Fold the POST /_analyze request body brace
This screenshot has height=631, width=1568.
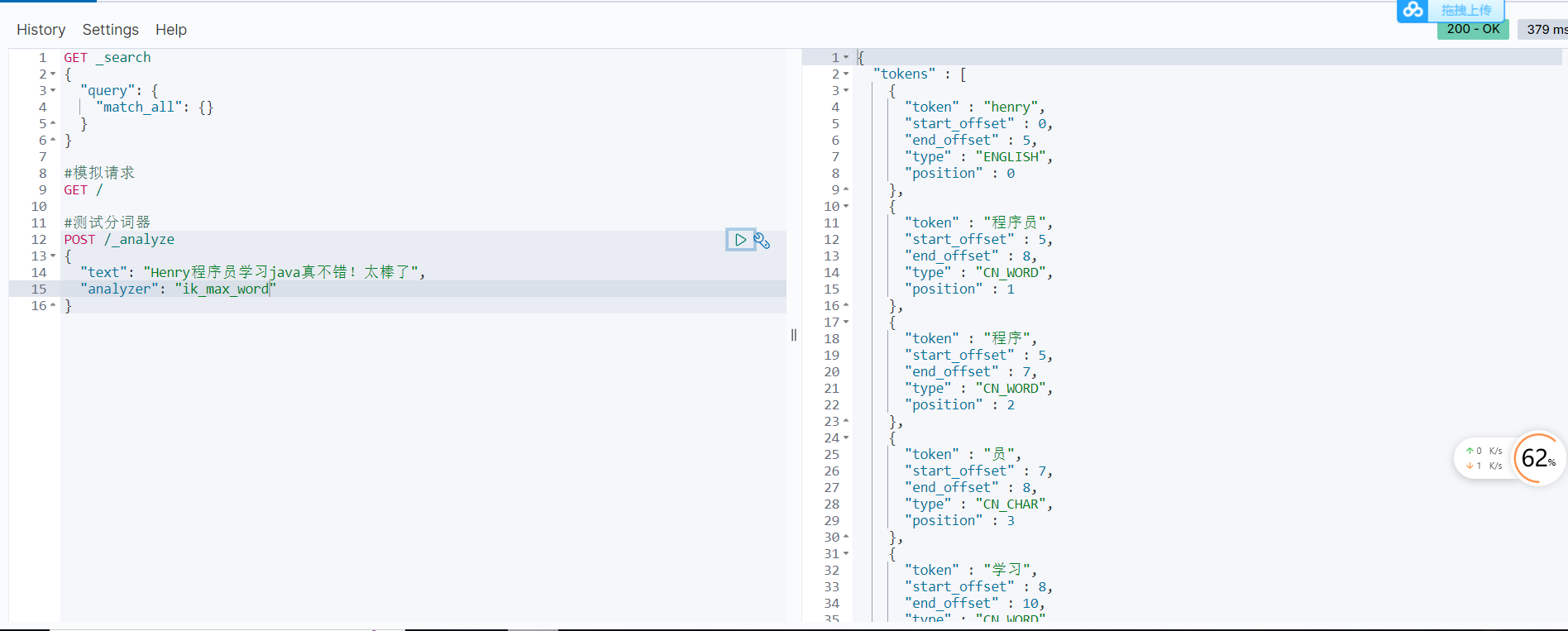[x=53, y=256]
